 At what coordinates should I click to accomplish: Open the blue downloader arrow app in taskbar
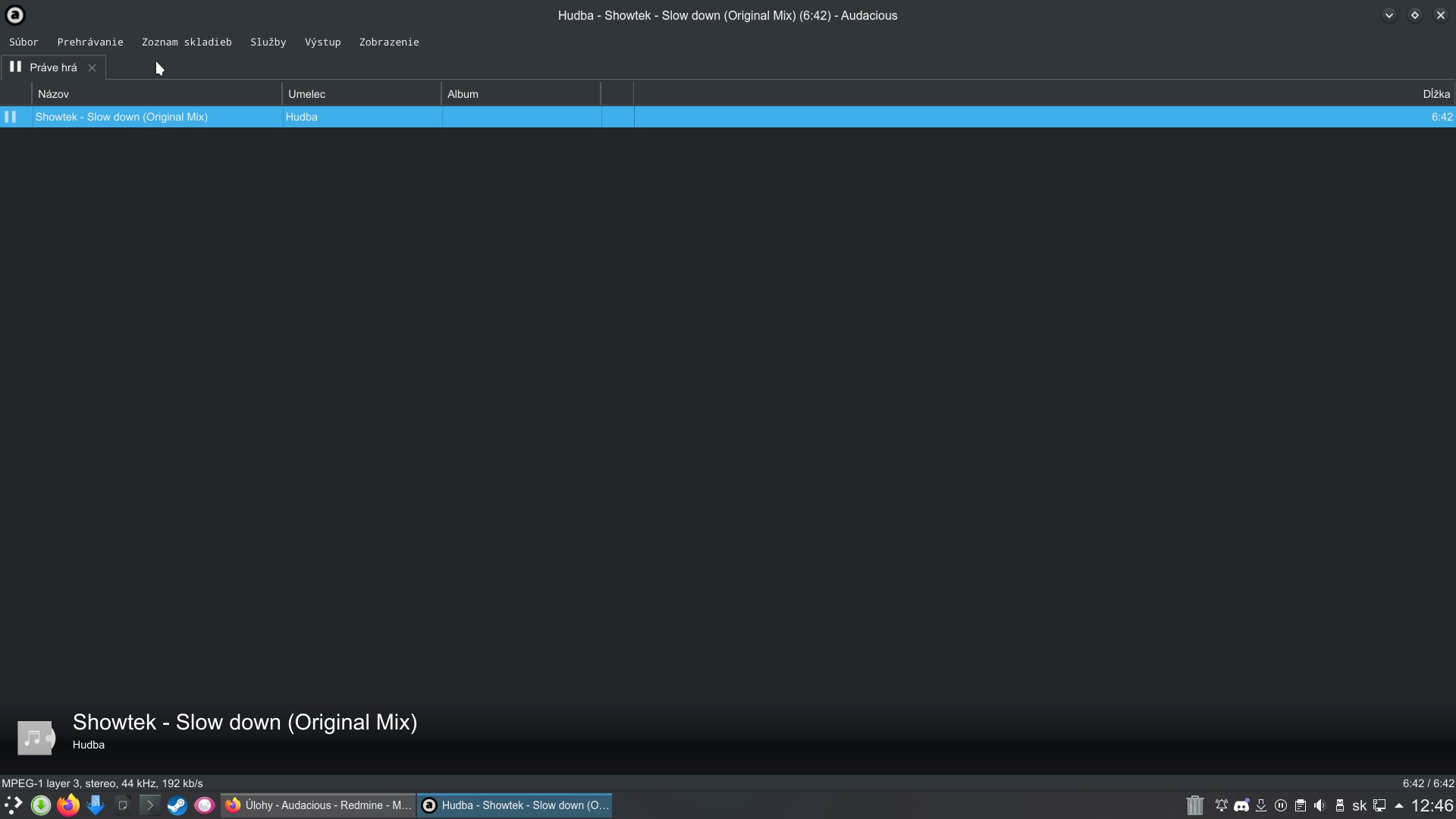[96, 805]
